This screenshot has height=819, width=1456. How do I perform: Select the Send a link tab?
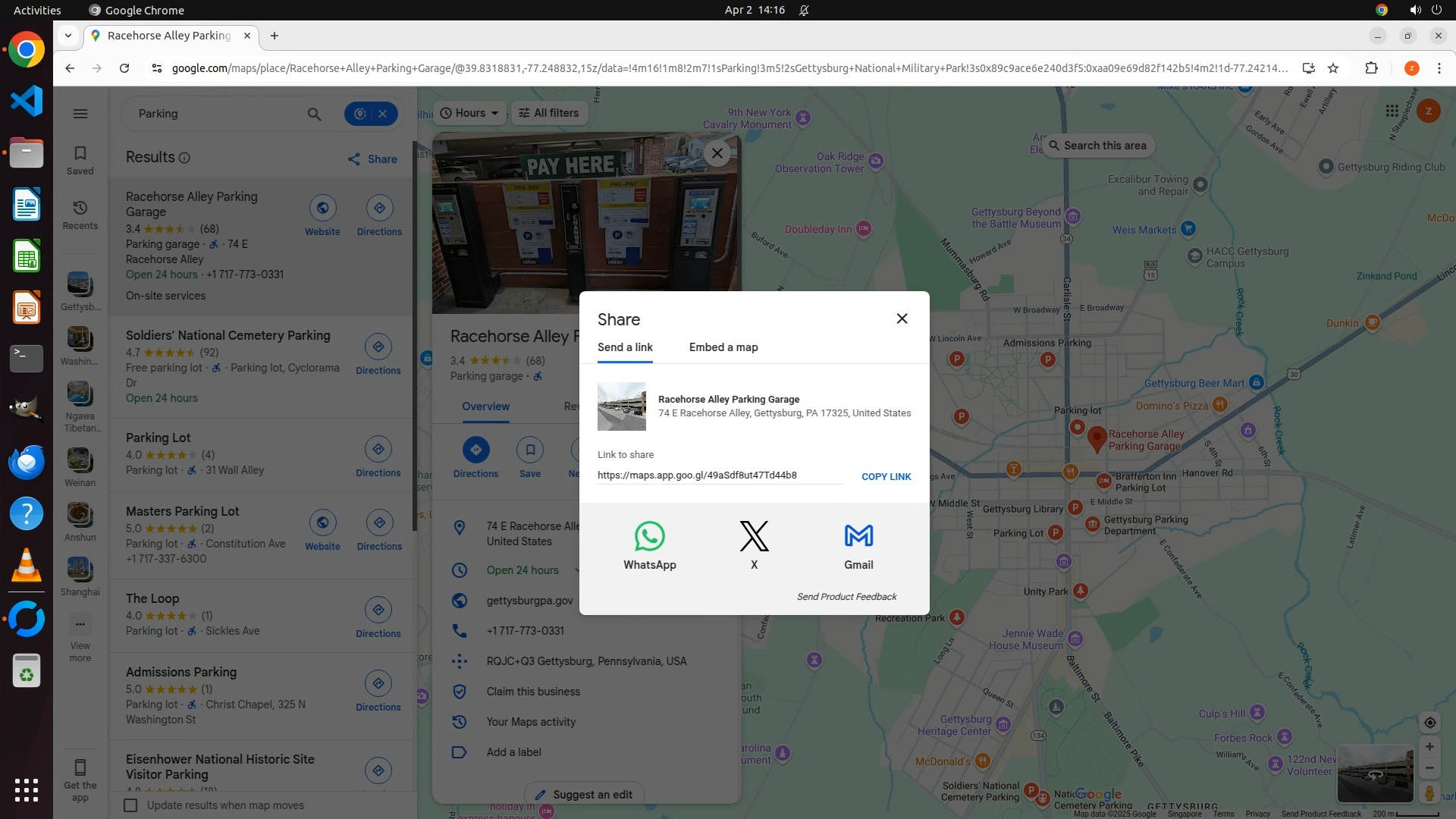[x=625, y=347]
